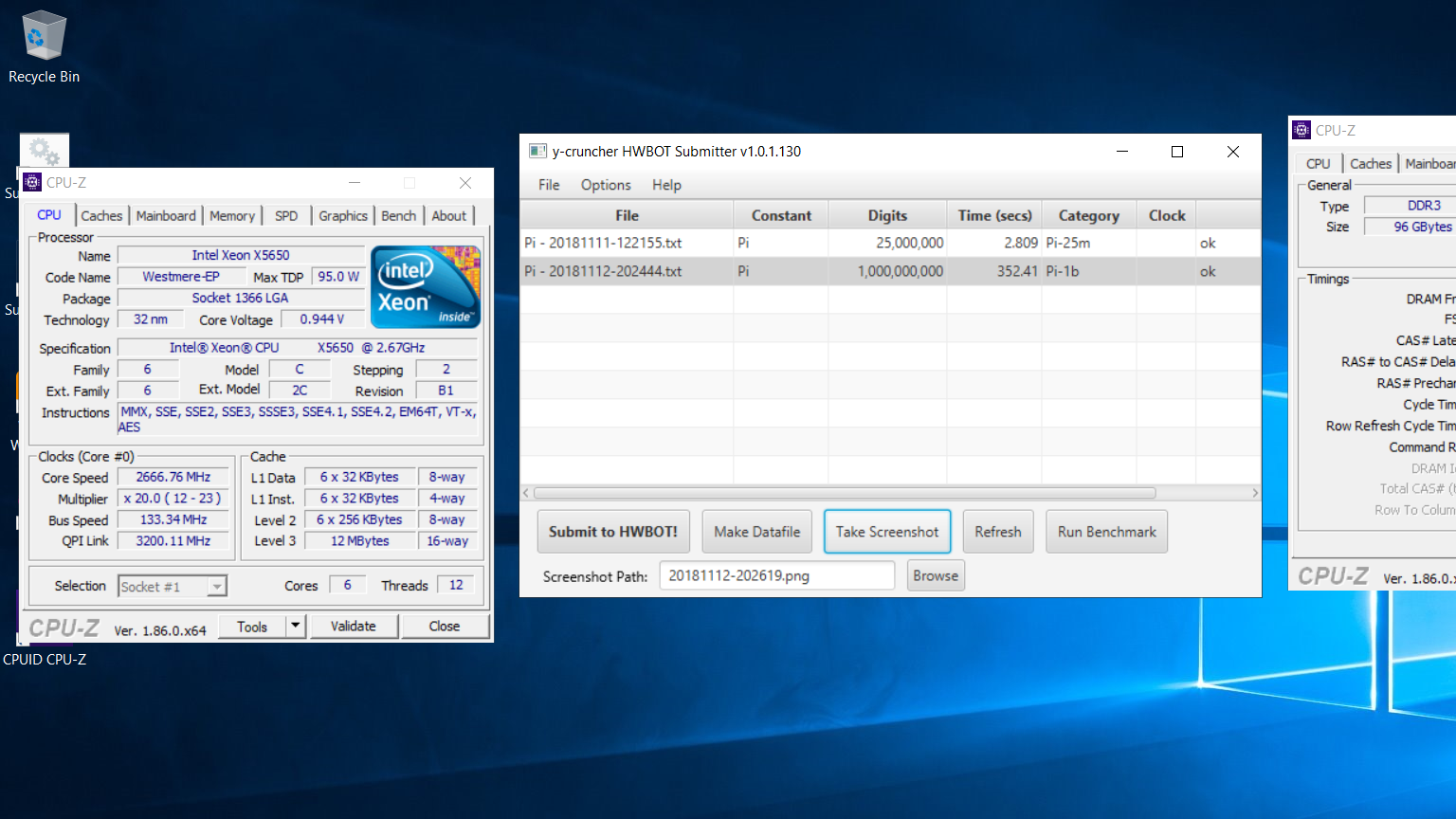Click the Run Benchmark button
The width and height of the screenshot is (1456, 819).
coord(1107,532)
